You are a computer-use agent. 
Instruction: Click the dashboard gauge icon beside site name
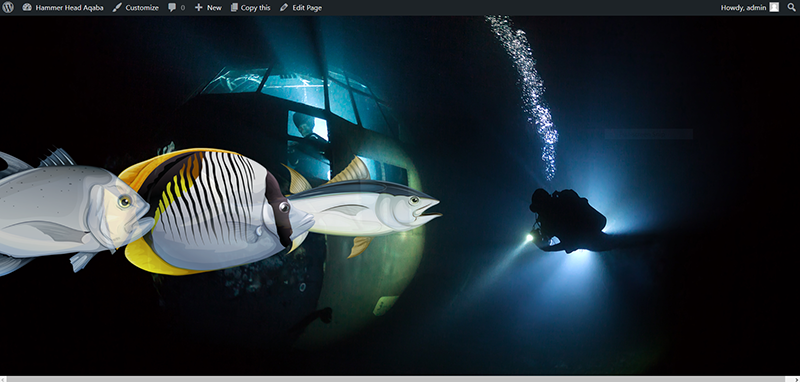(27, 8)
